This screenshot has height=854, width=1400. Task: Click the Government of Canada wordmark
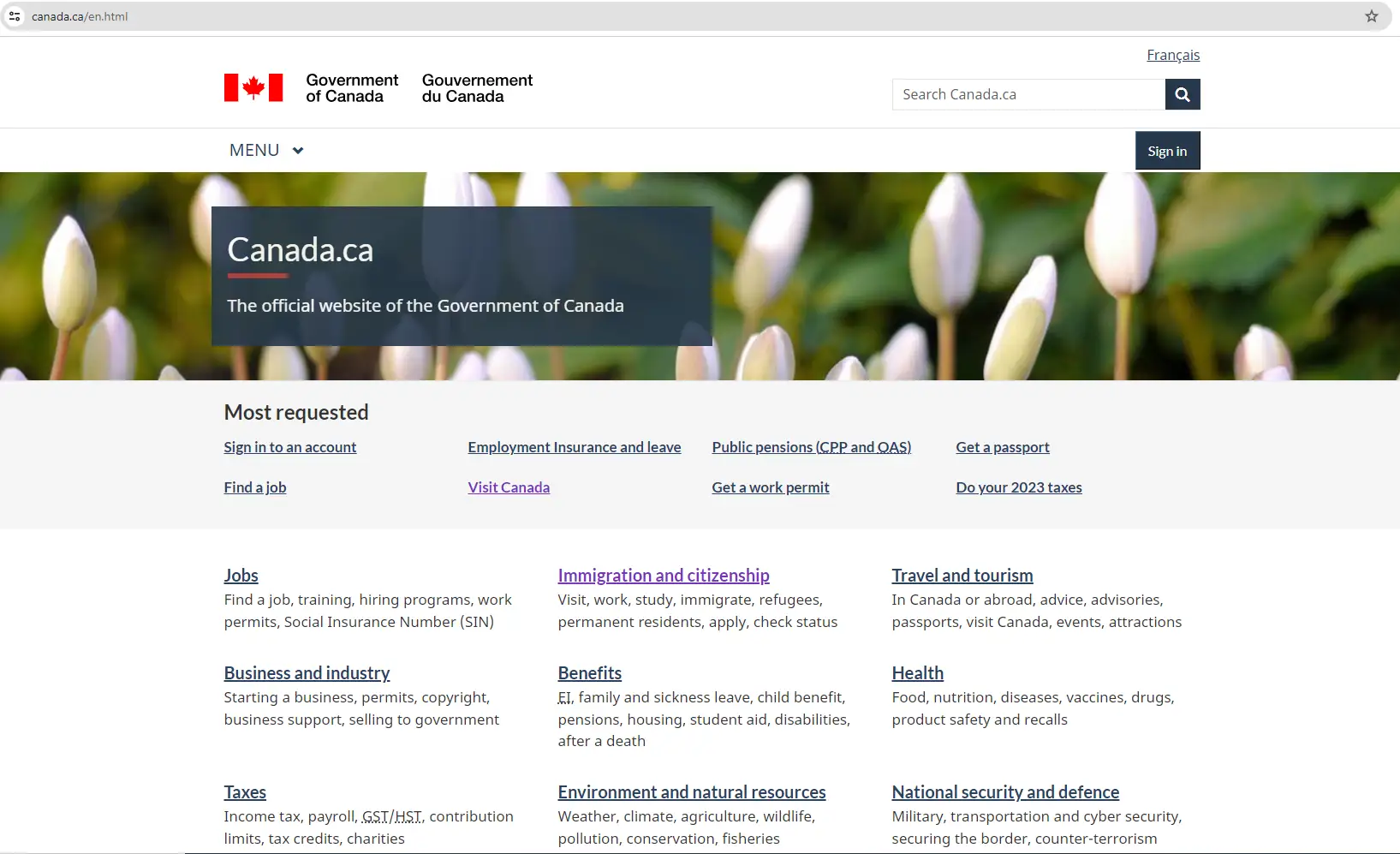tap(352, 88)
